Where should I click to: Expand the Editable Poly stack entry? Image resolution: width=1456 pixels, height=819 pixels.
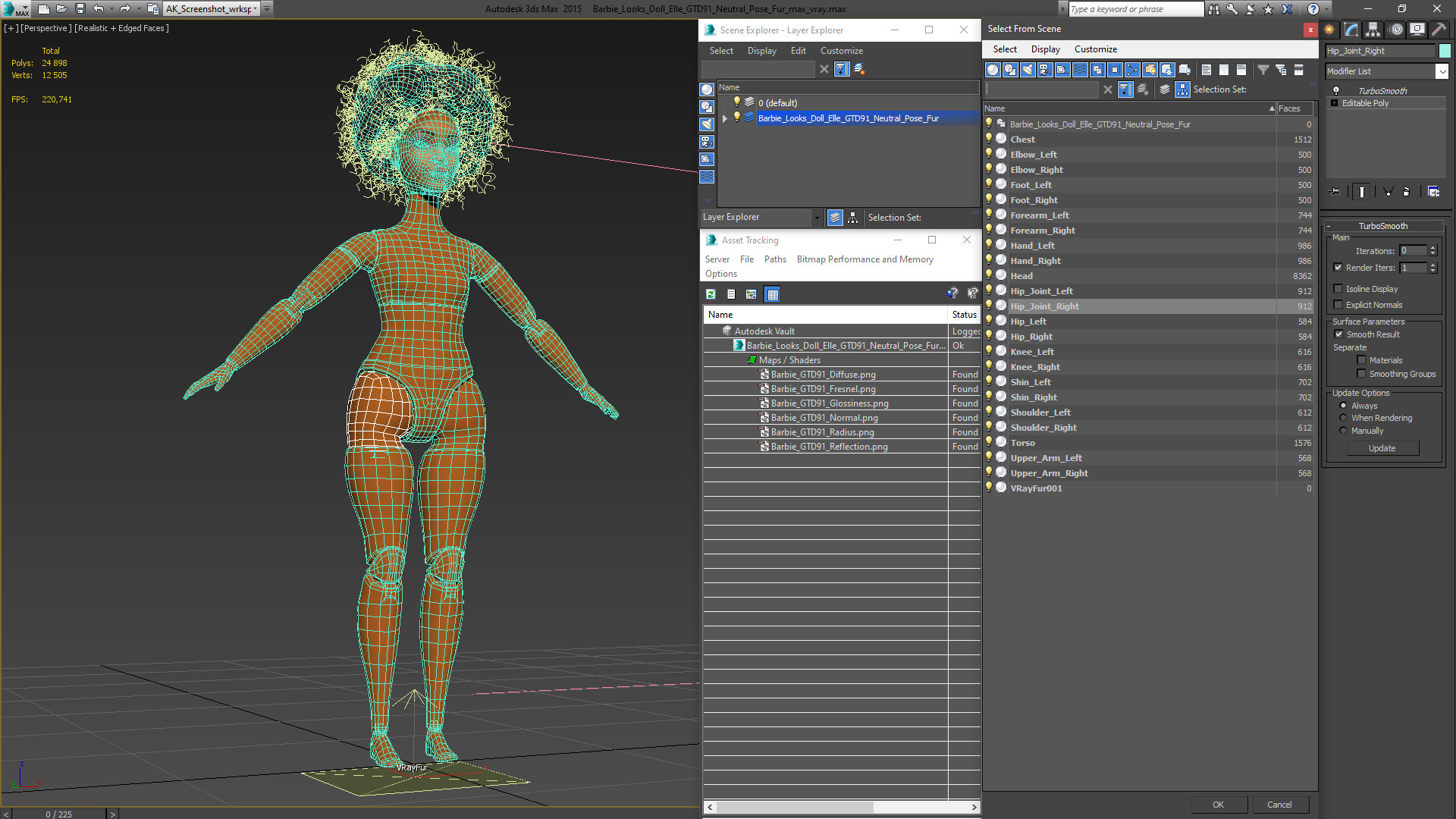coord(1334,103)
